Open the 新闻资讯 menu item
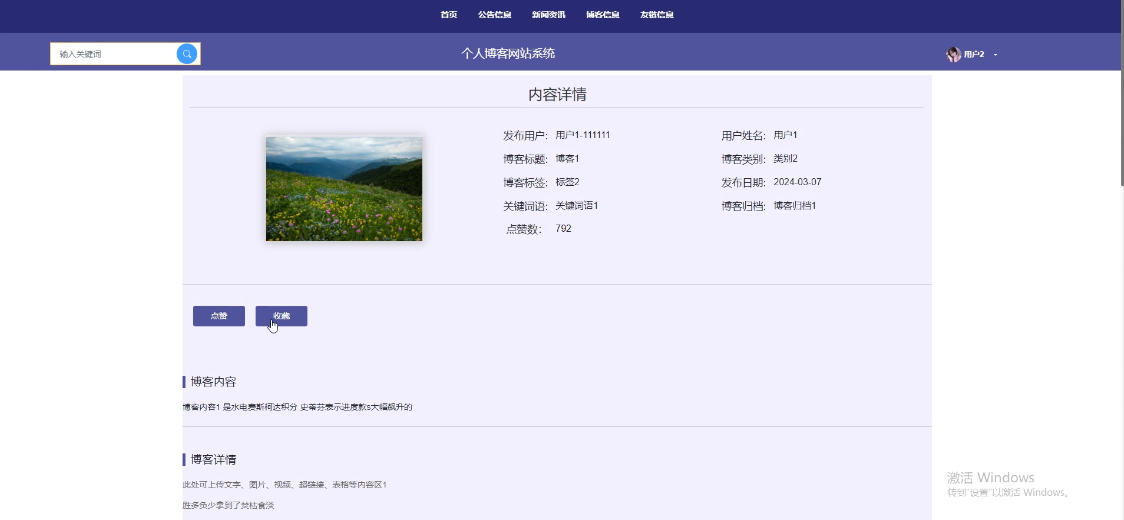1124x520 pixels. [x=548, y=14]
